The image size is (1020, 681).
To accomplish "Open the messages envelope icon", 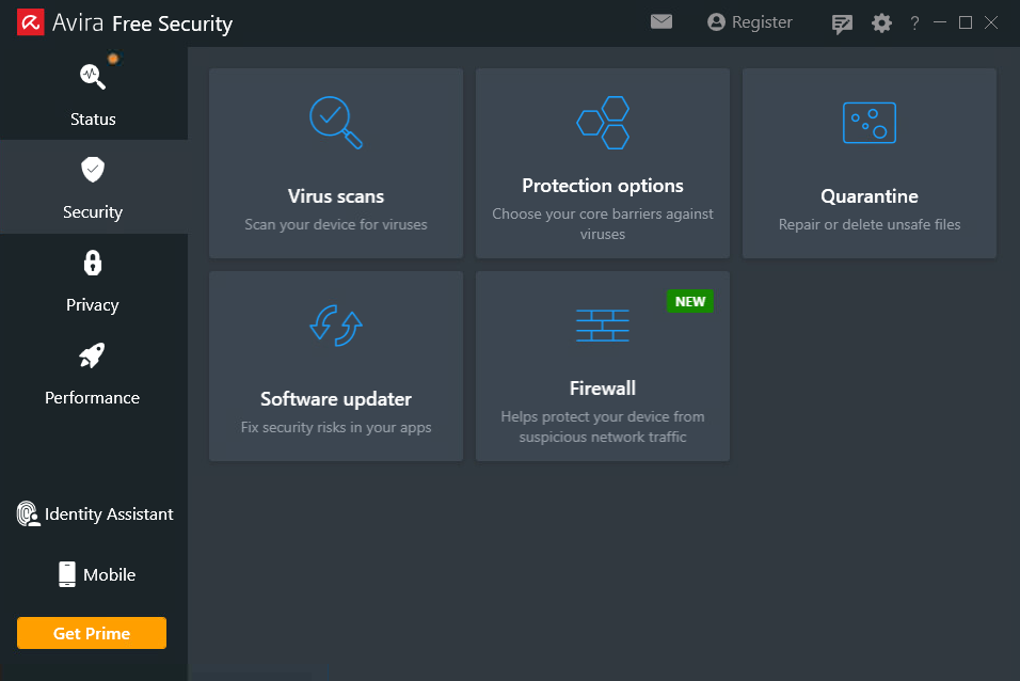I will tap(661, 21).
